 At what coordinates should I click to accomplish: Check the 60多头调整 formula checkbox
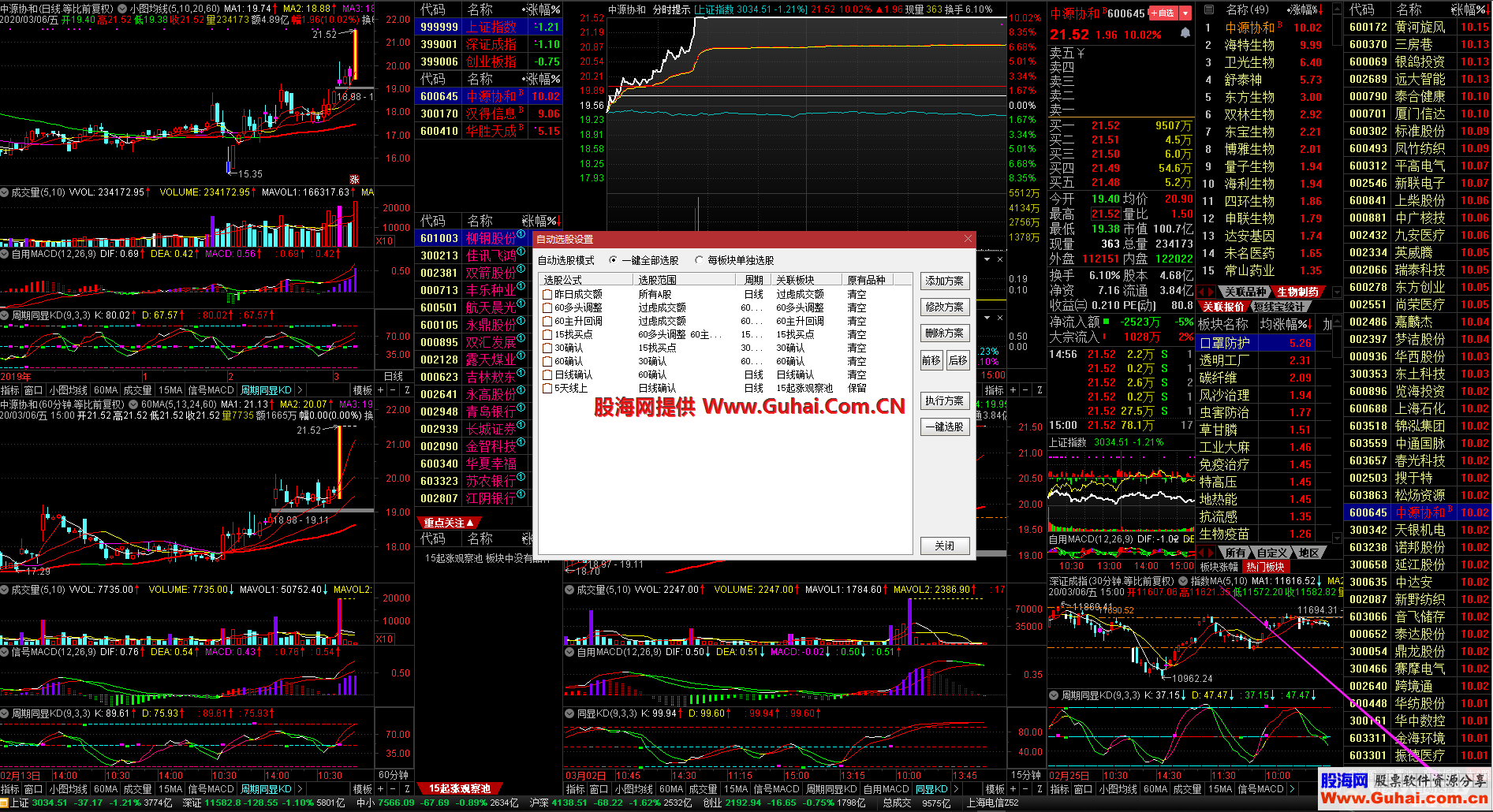(547, 307)
